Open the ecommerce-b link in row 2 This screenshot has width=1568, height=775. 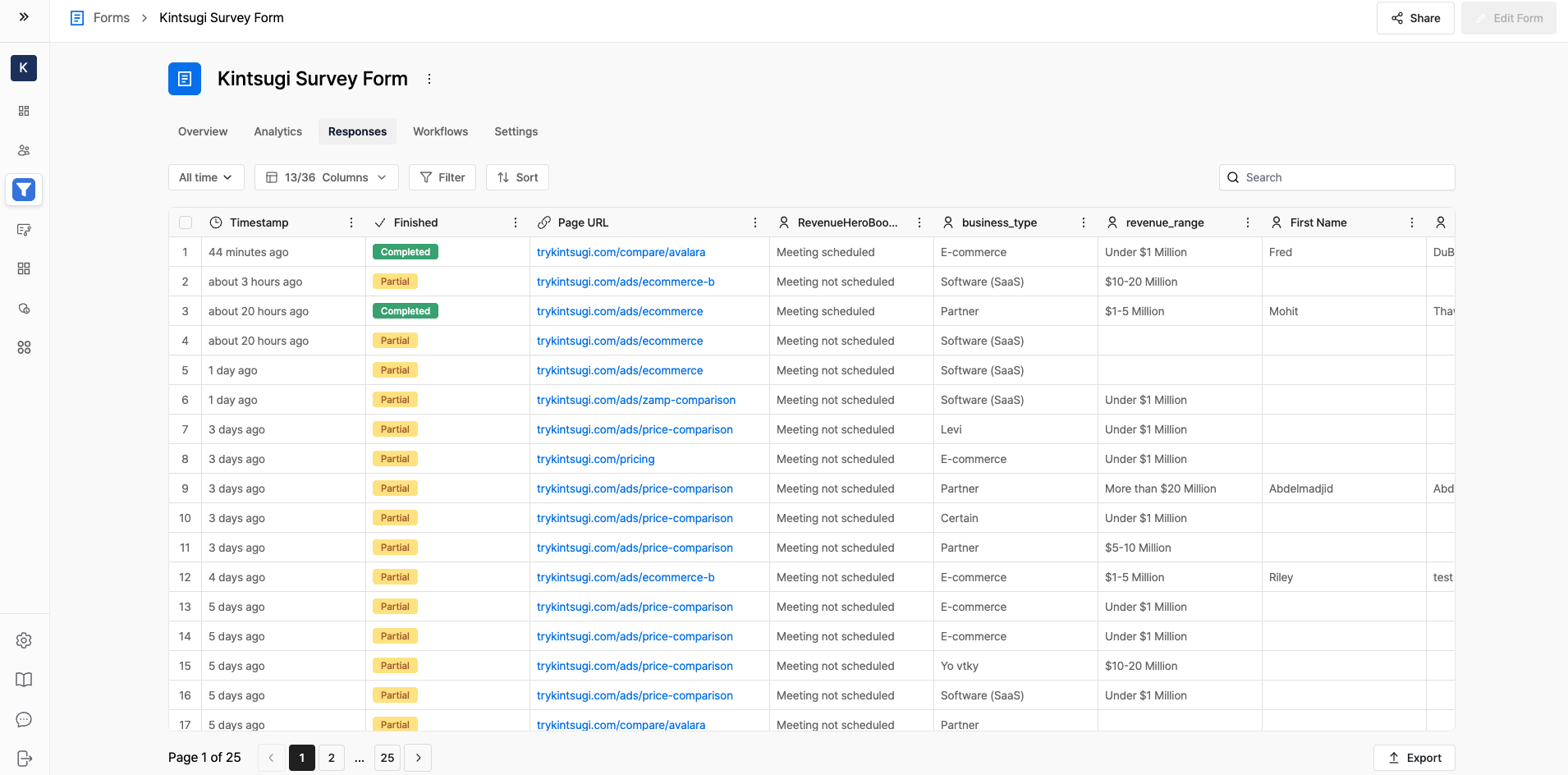click(626, 282)
